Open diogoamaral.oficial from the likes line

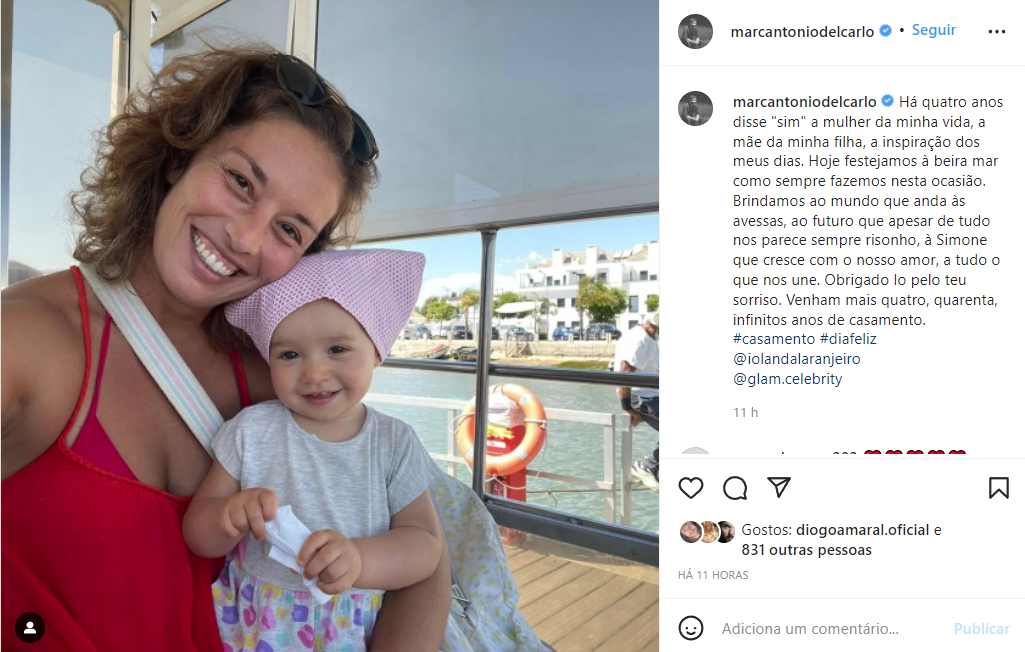pos(862,530)
